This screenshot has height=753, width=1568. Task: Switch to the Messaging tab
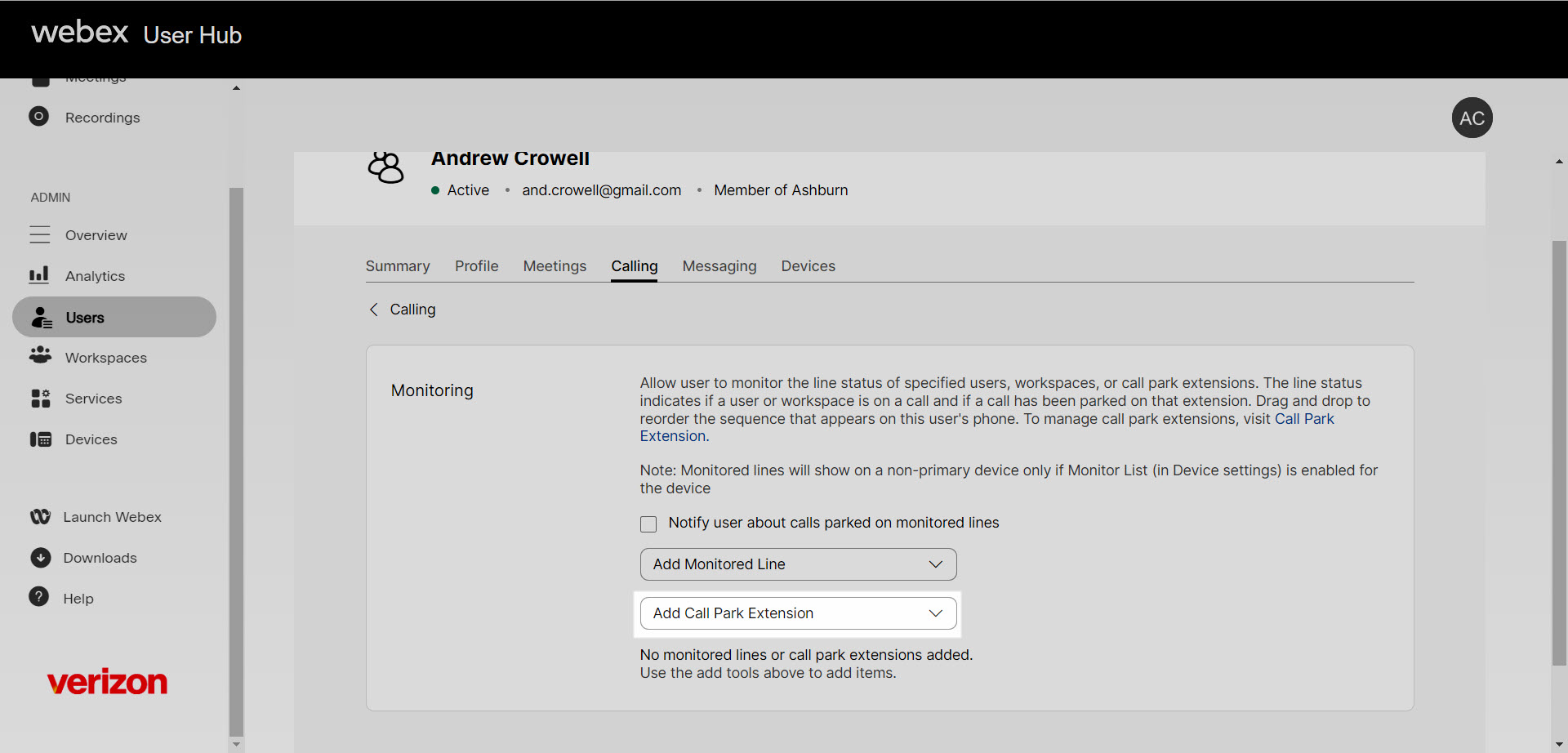719,266
